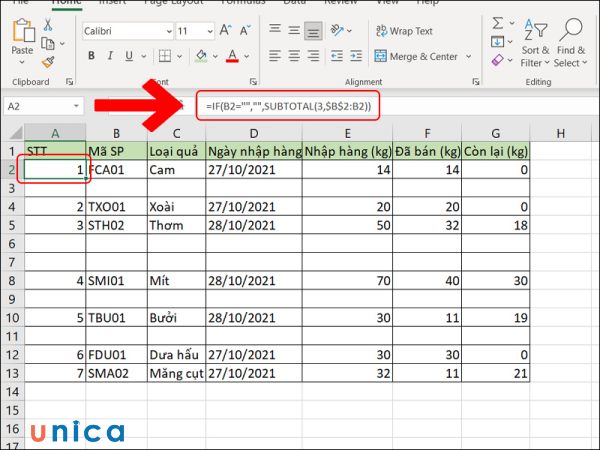Select row 13 header
This screenshot has width=600, height=450.
12,373
